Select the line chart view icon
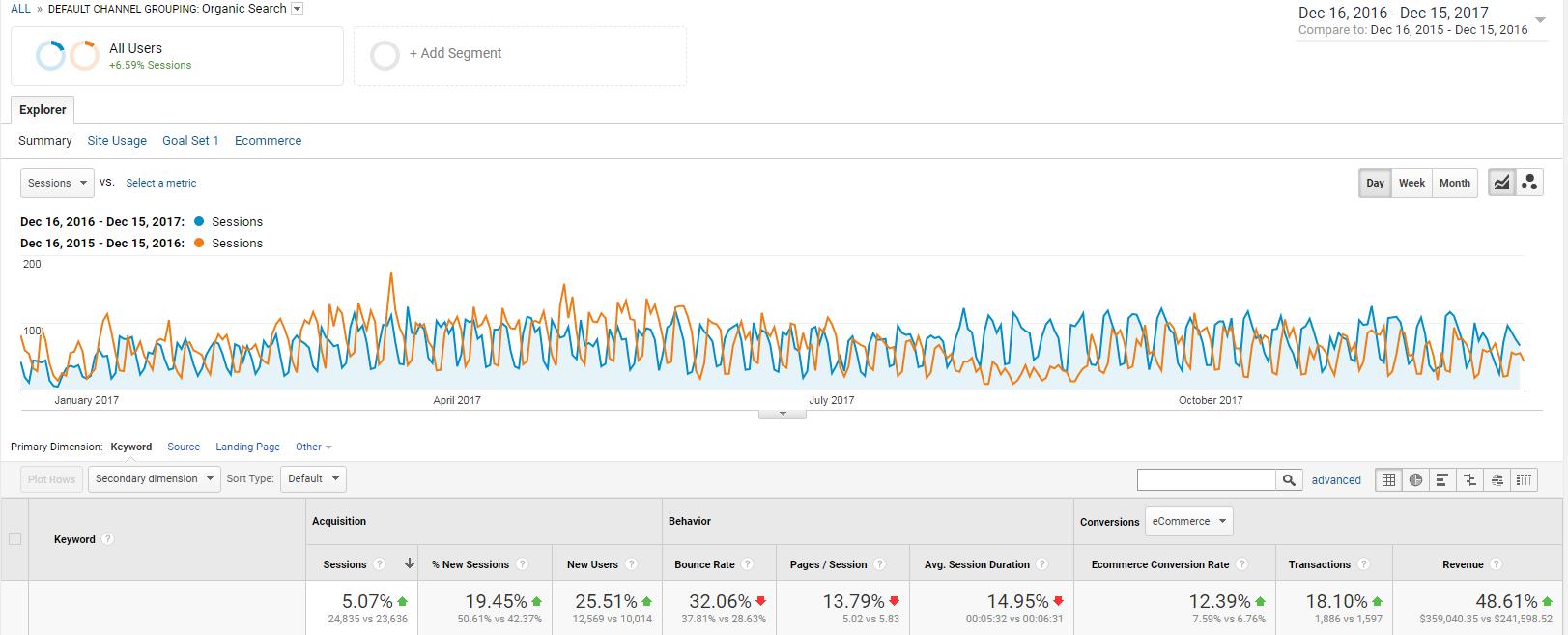The height and width of the screenshot is (635, 1568). [1501, 183]
